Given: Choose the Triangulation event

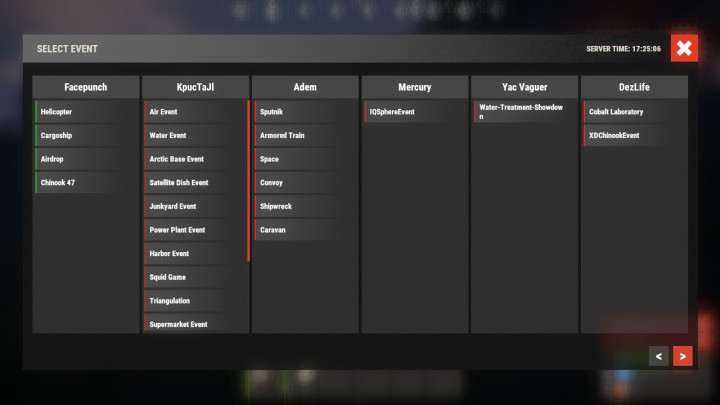Looking at the screenshot, I should click(x=195, y=301).
